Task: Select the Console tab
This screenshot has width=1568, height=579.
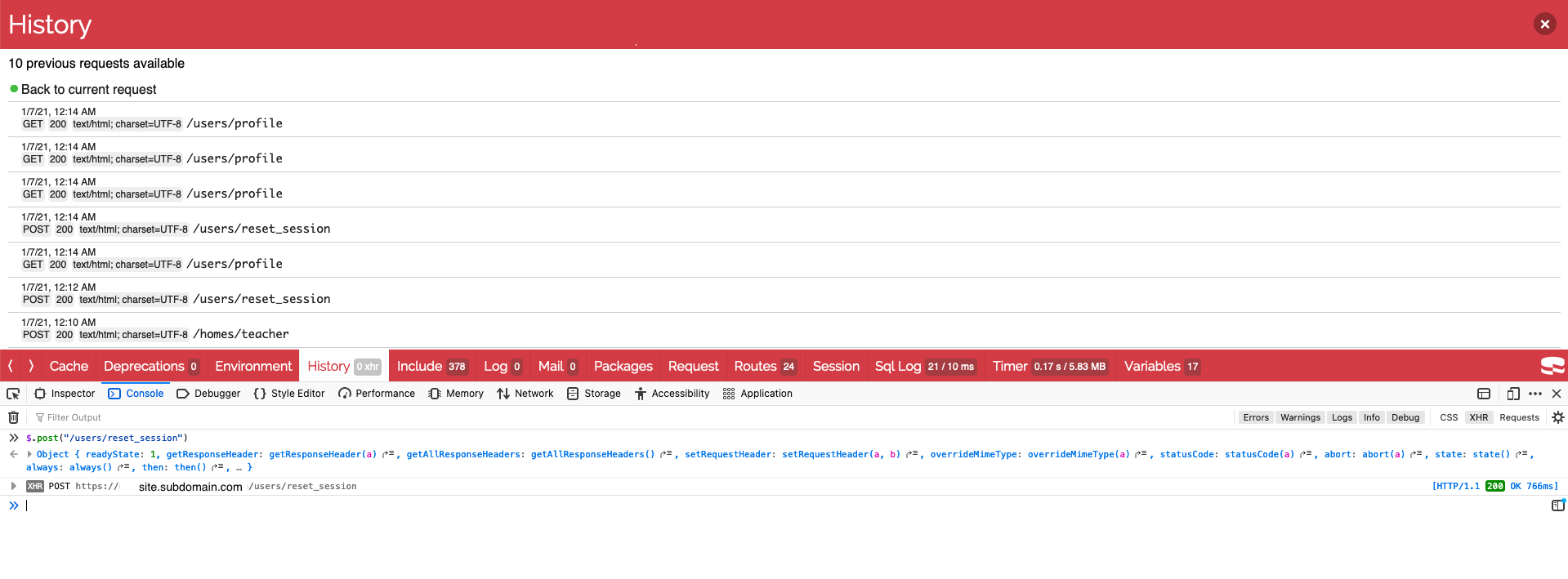Action: [136, 394]
